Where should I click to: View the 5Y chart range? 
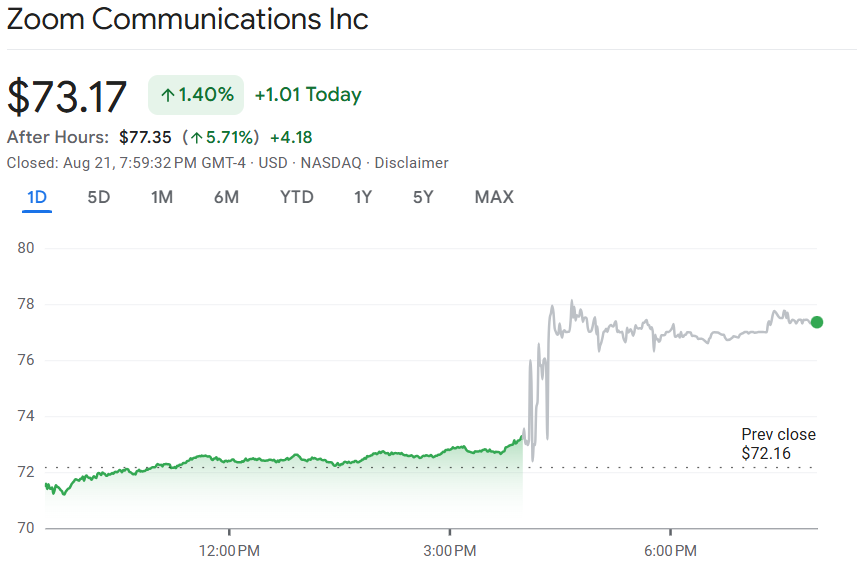pyautogui.click(x=423, y=197)
